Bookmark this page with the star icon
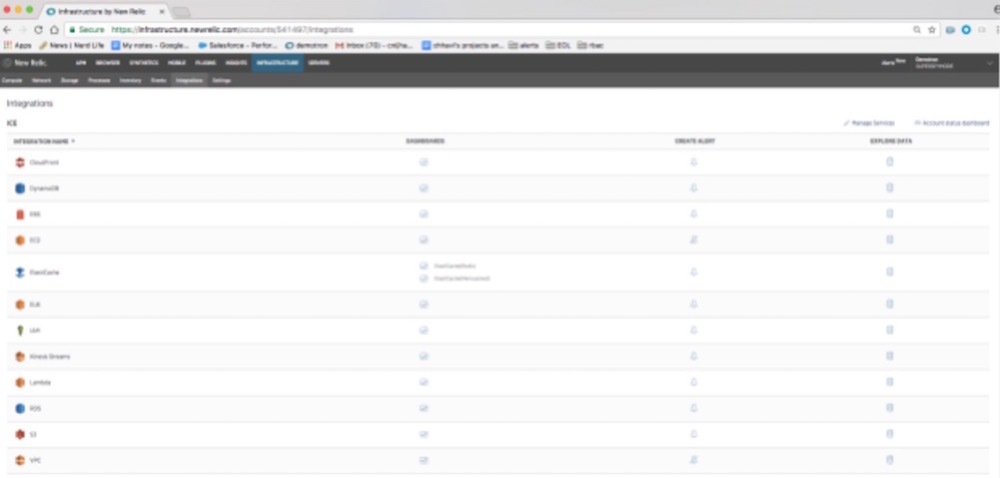Screen dimensions: 1000x478 point(932,30)
